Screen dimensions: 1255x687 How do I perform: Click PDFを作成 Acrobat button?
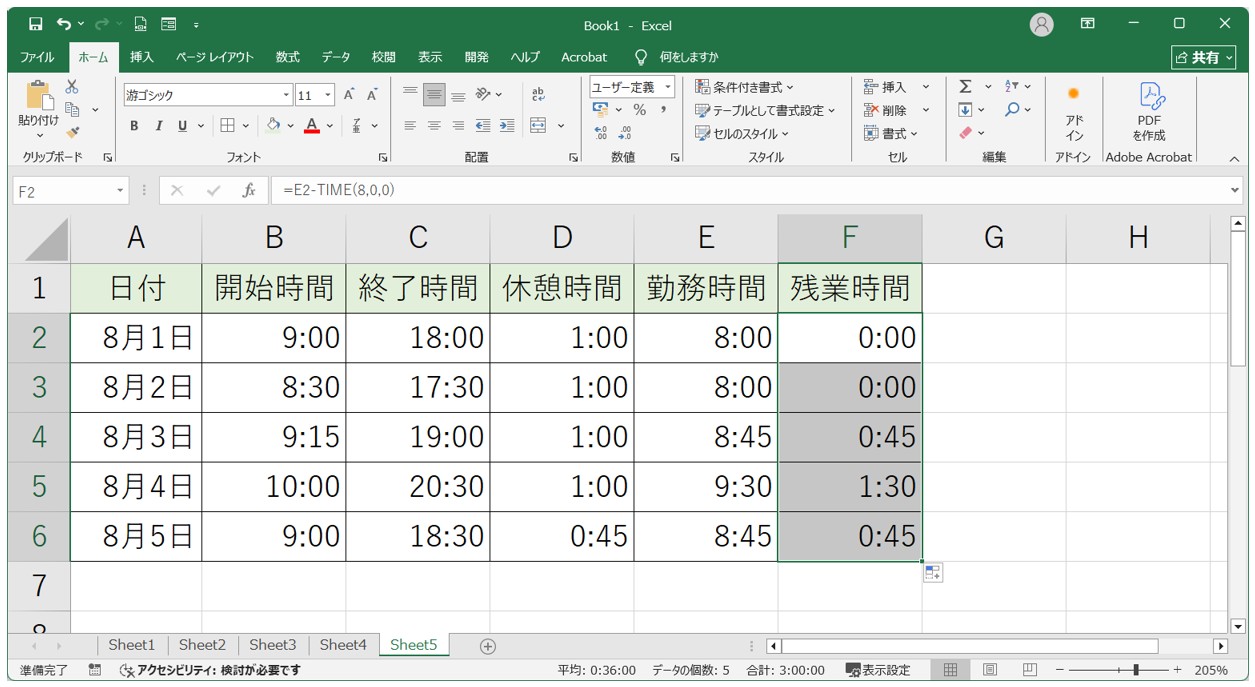(x=1149, y=112)
